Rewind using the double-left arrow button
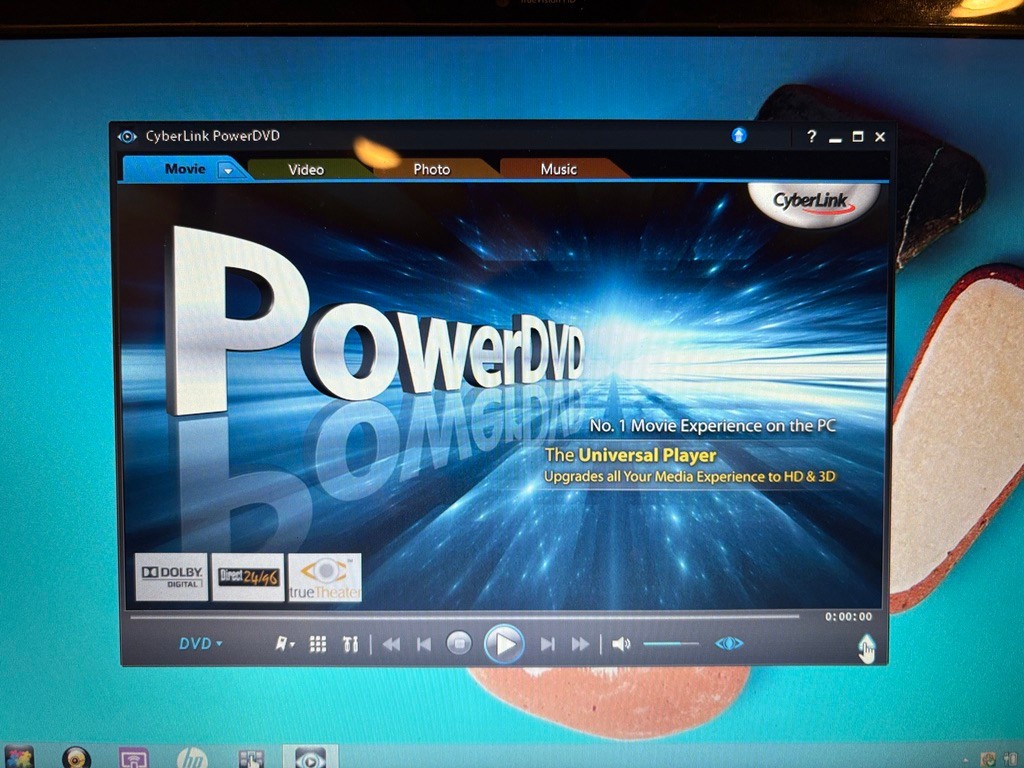The width and height of the screenshot is (1024, 768). 391,645
